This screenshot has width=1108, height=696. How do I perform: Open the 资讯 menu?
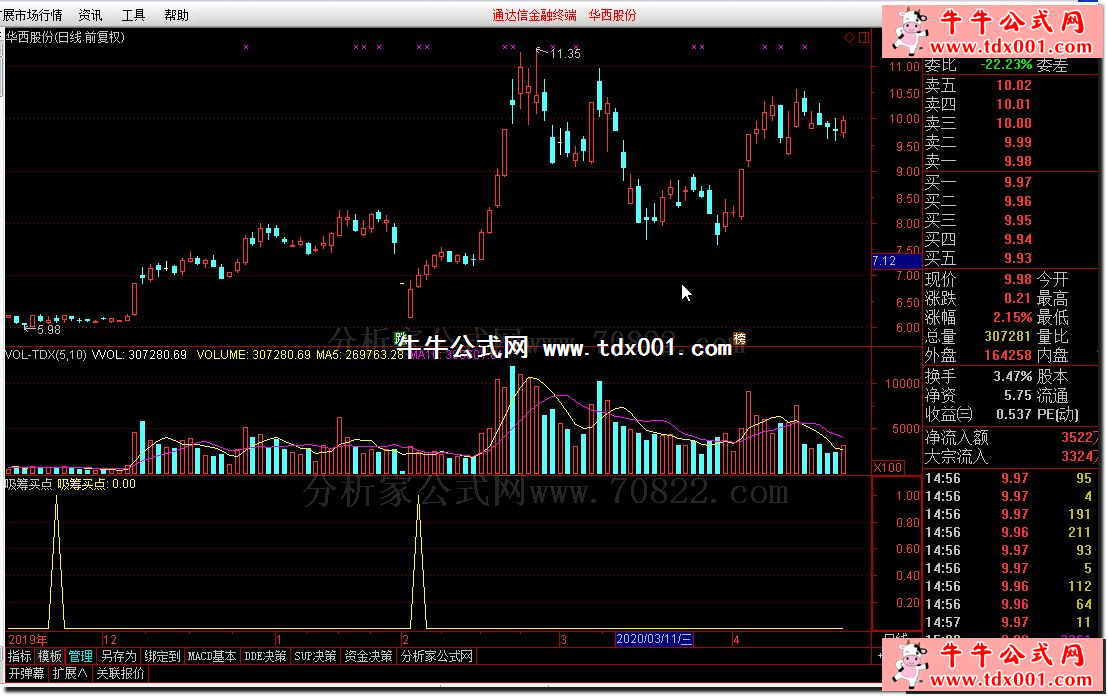coord(90,15)
